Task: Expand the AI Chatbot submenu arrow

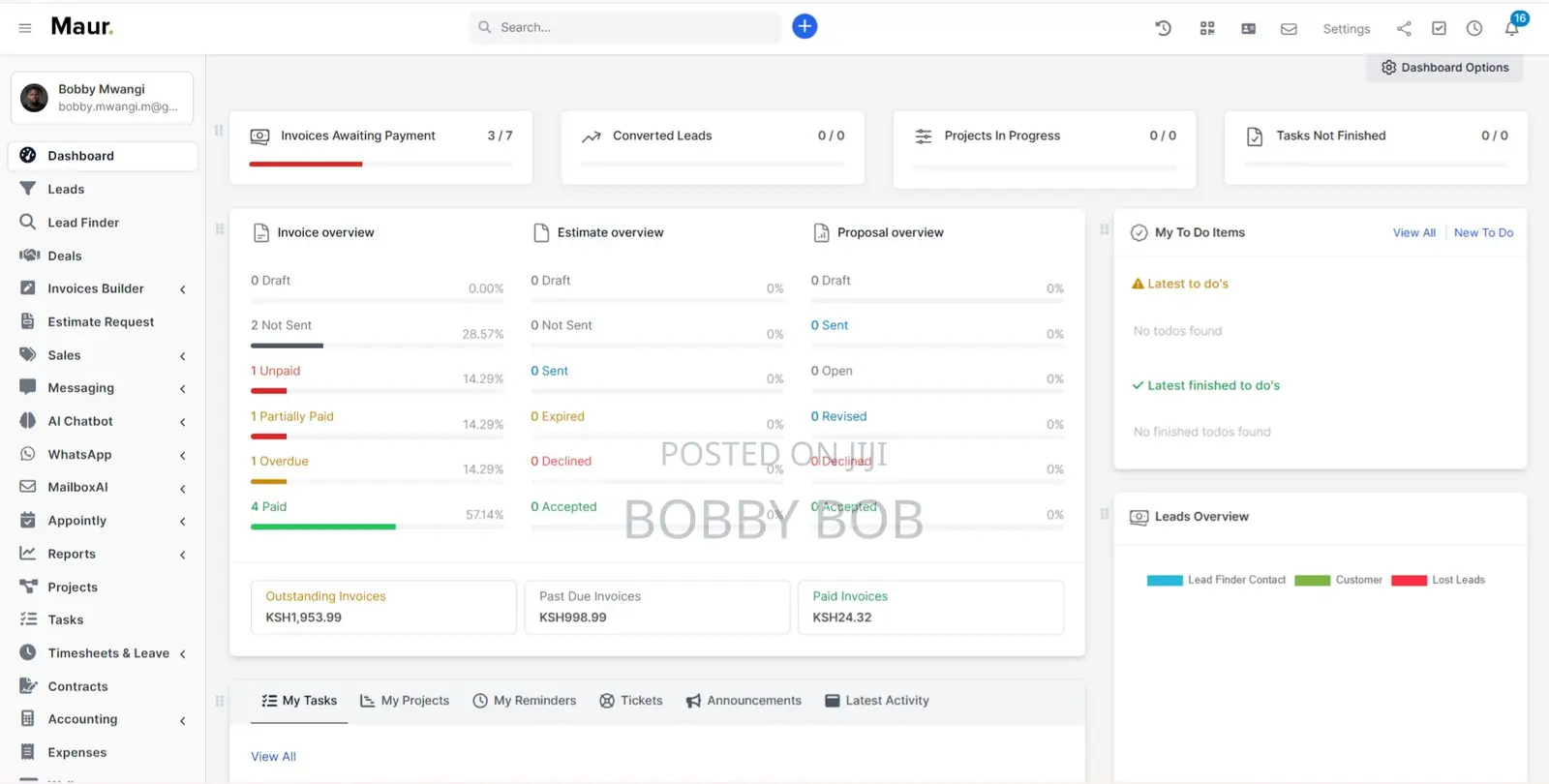Action: point(182,422)
